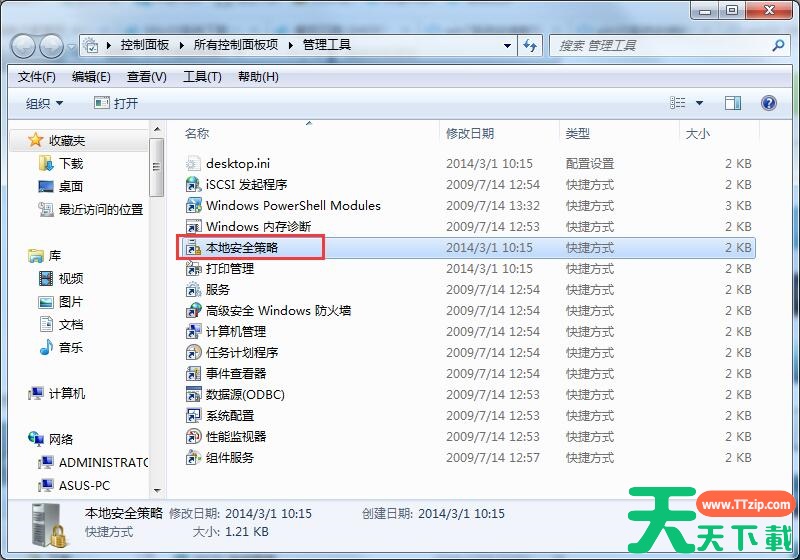The width and height of the screenshot is (800, 560).
Task: Open ADMINISTRATOR network computer
Action: point(104,463)
